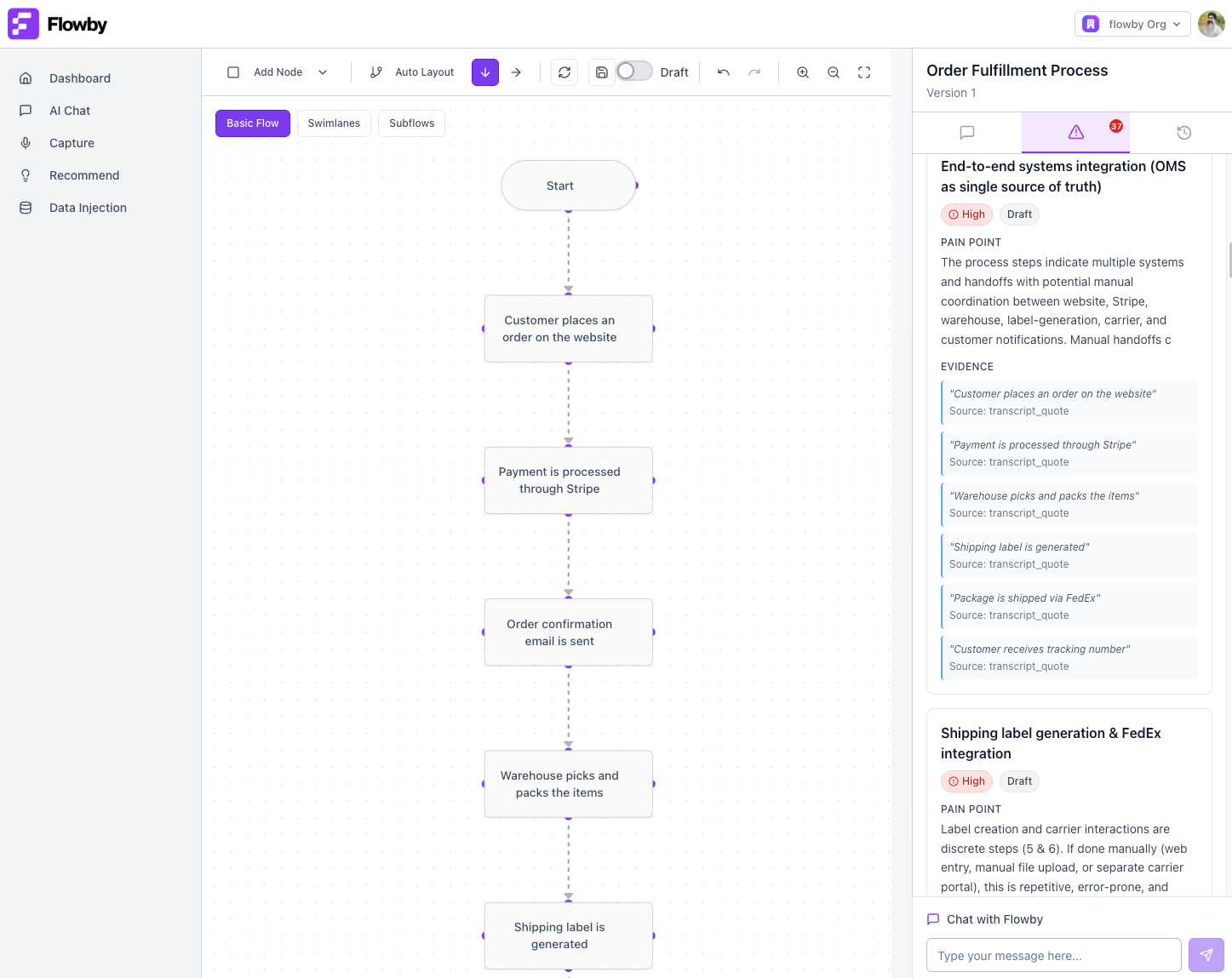Zoom in on the canvas
Viewport: 1232px width, 978px height.
(x=802, y=72)
